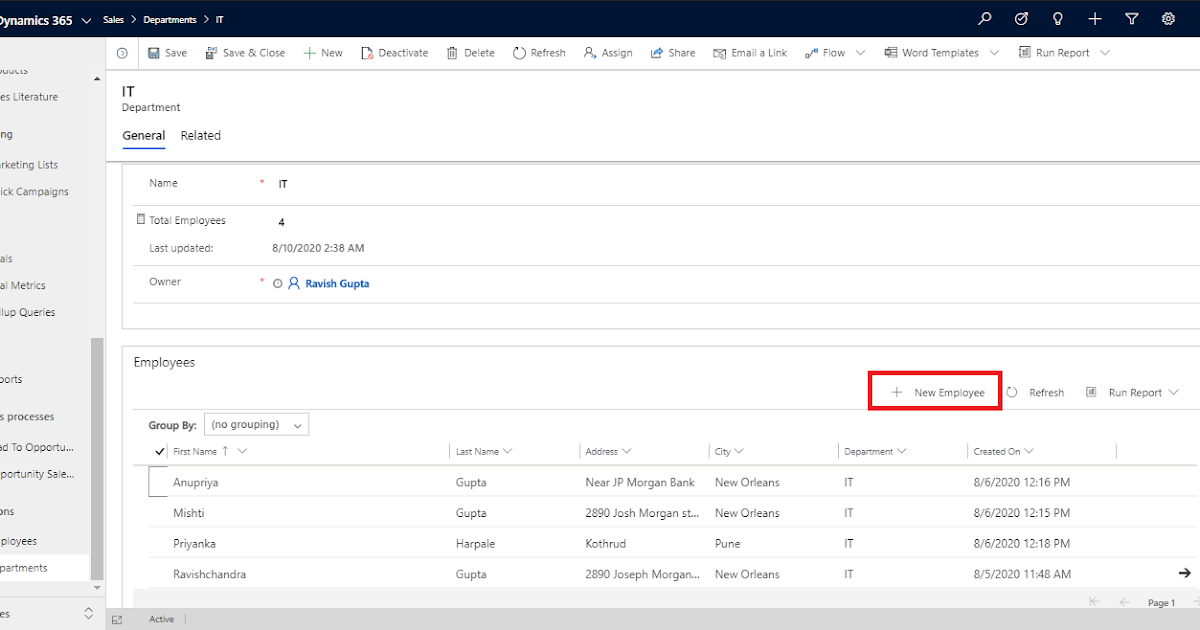This screenshot has width=1200, height=630.
Task: Switch to the Related tab
Action: [200, 135]
